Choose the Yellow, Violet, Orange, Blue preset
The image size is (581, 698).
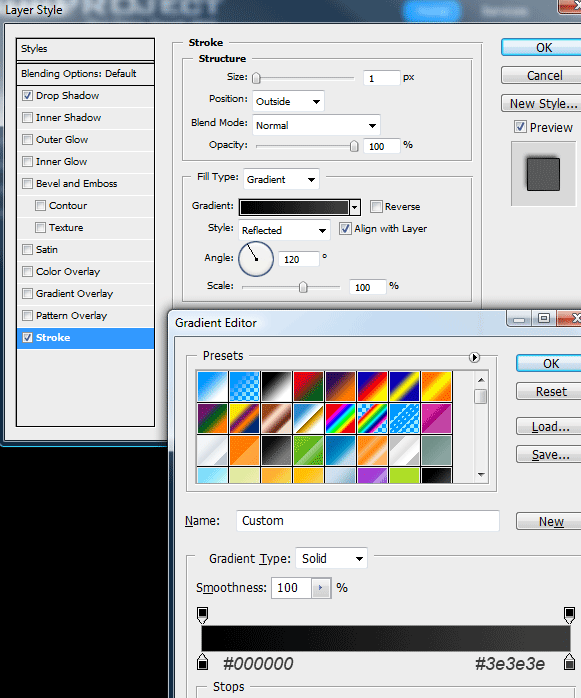(x=244, y=418)
